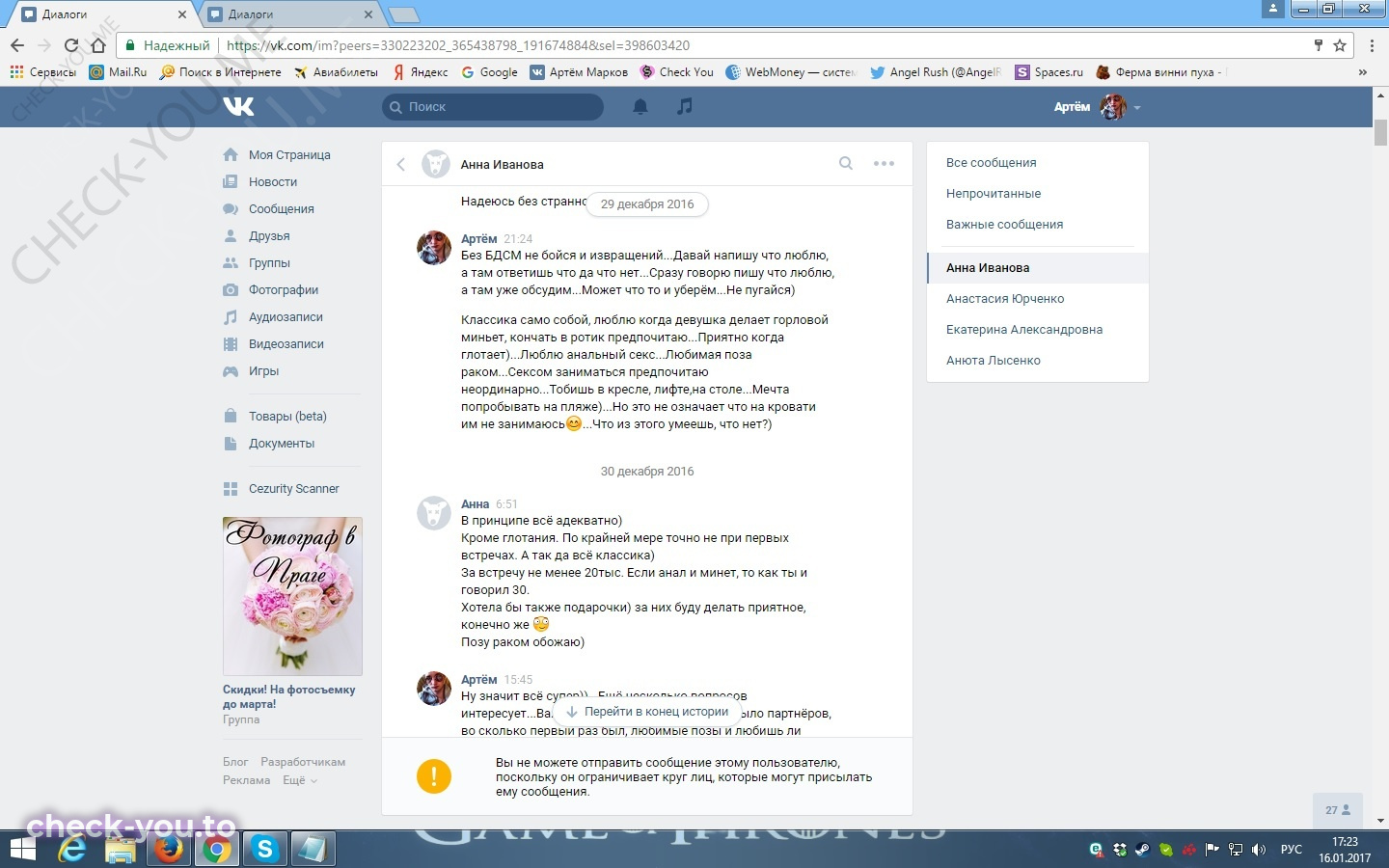
Task: Open Авиабилеты bookmark
Action: [x=336, y=72]
